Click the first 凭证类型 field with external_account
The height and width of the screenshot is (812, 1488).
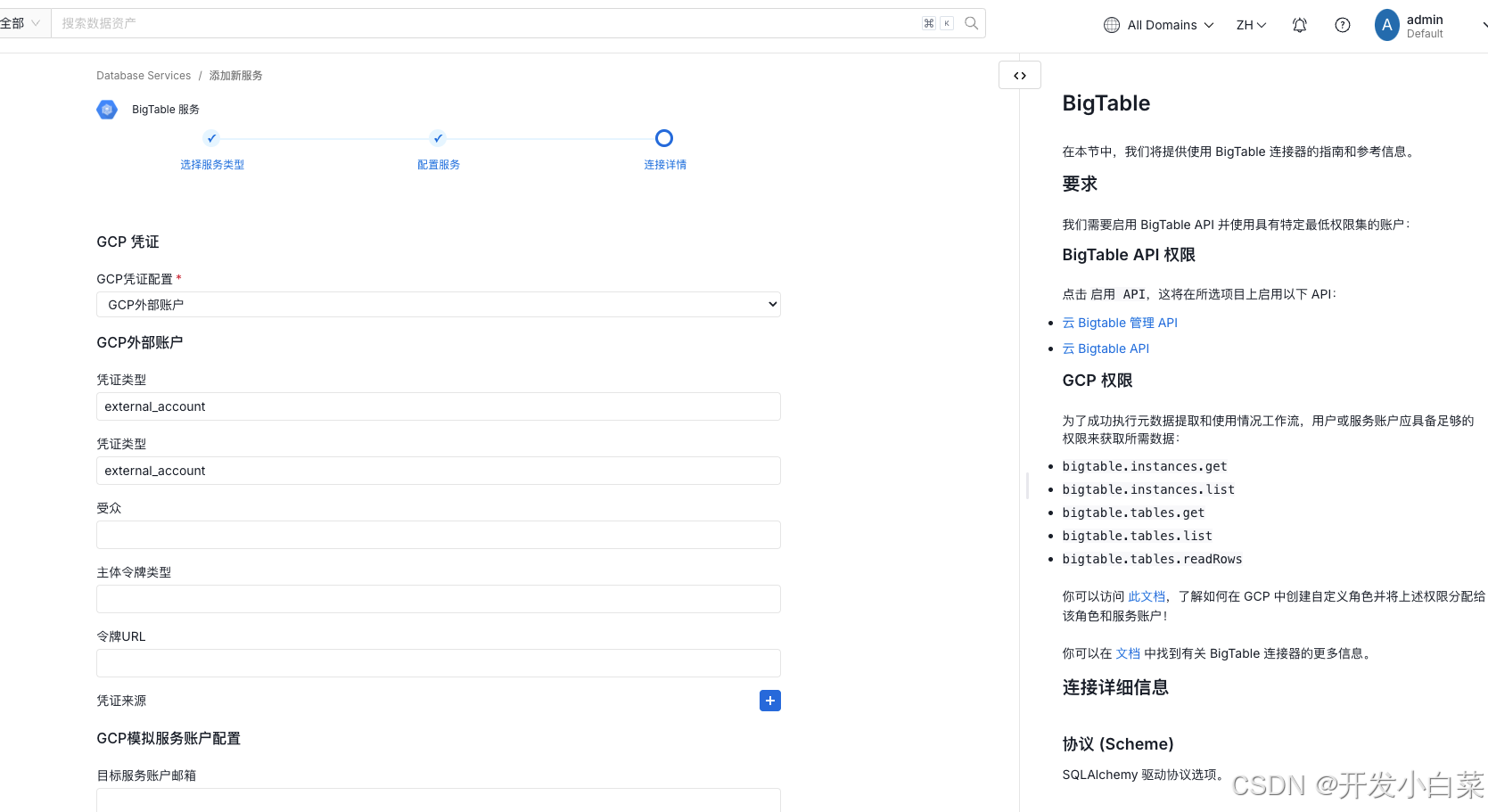coord(439,406)
